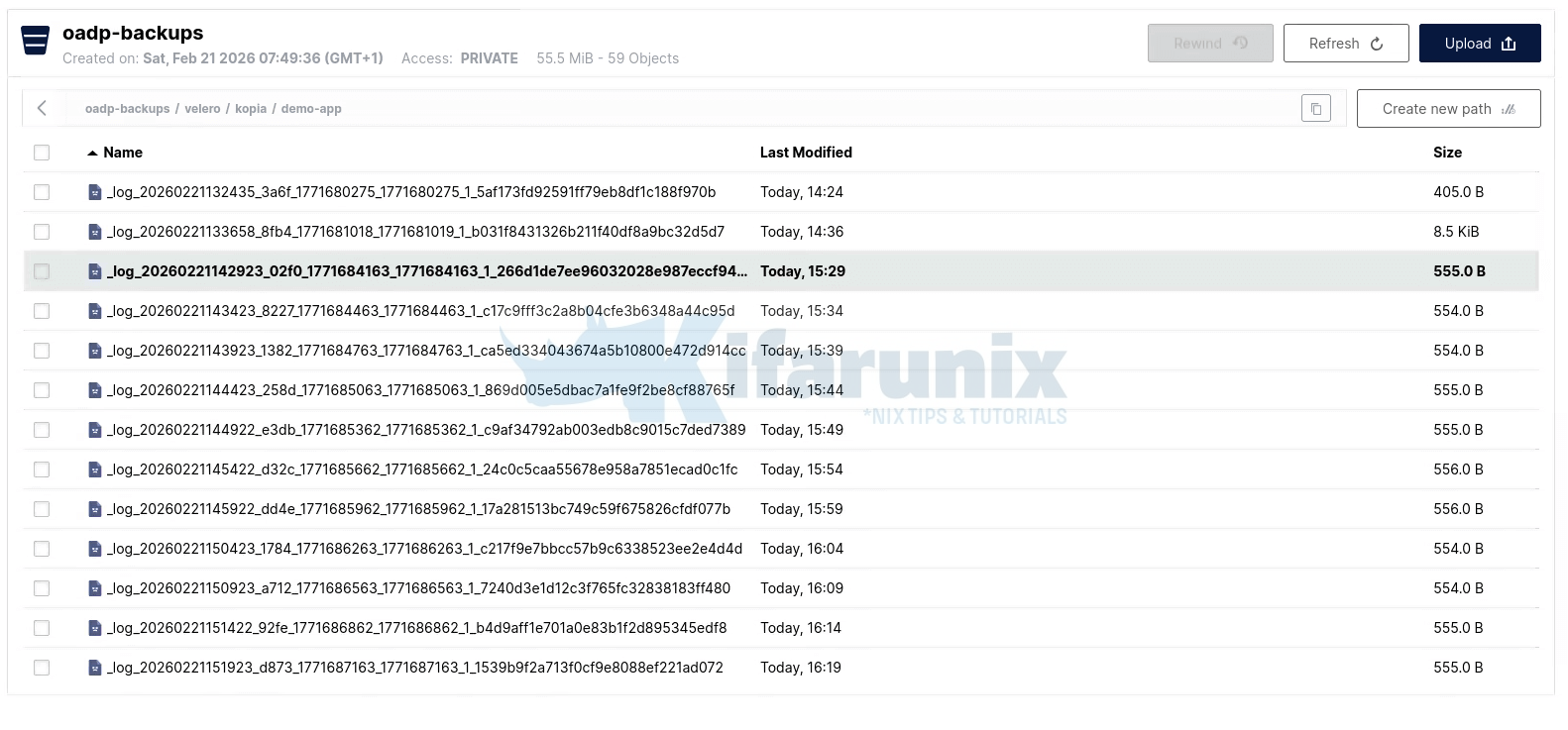Open file _log_20260221144423_258d_1771685063
Viewport: 1568px width, 730px height.
point(421,390)
